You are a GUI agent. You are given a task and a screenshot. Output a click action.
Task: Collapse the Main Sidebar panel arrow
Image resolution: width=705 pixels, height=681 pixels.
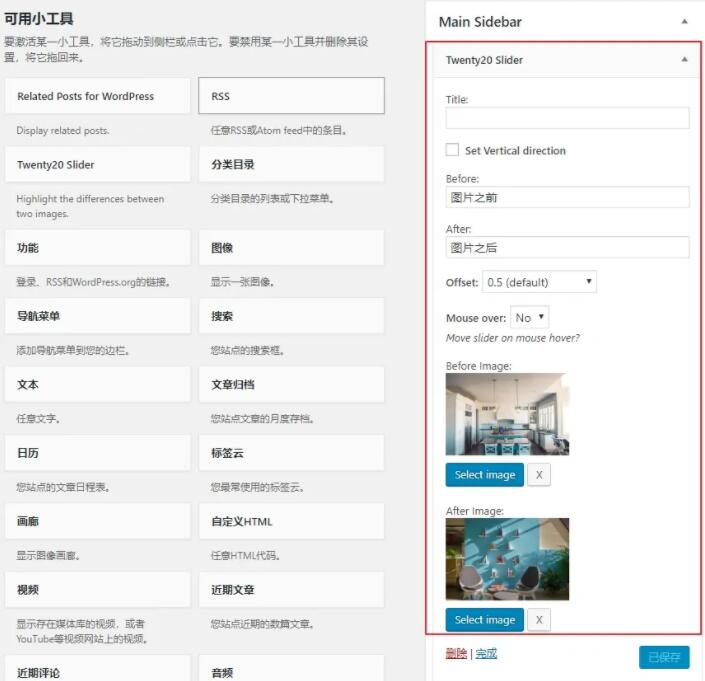pos(684,21)
